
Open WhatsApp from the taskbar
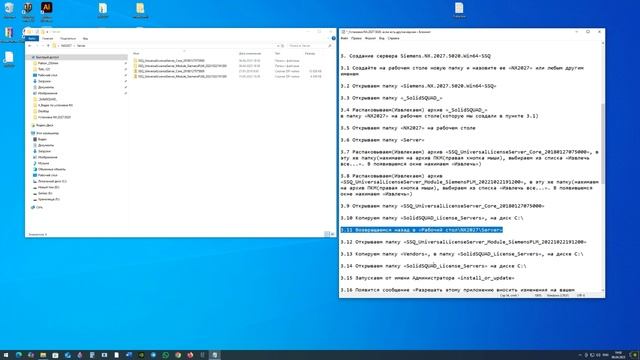(x=165, y=355)
